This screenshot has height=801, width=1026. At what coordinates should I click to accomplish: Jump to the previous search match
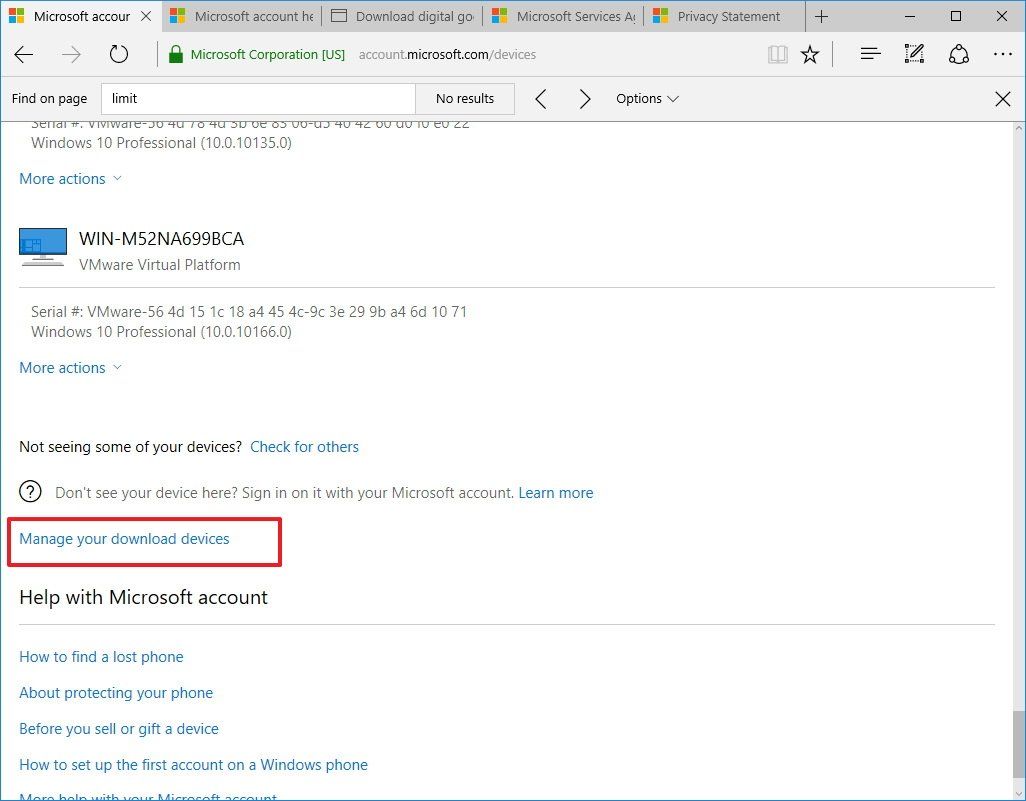pyautogui.click(x=540, y=98)
